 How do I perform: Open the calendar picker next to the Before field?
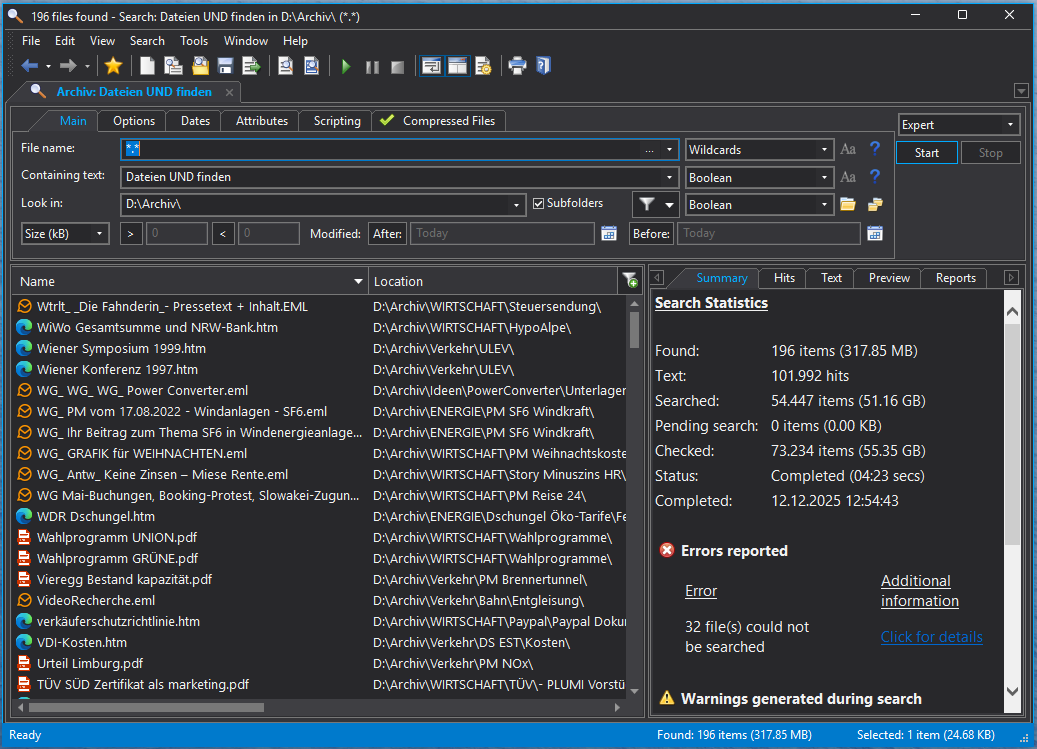(873, 233)
